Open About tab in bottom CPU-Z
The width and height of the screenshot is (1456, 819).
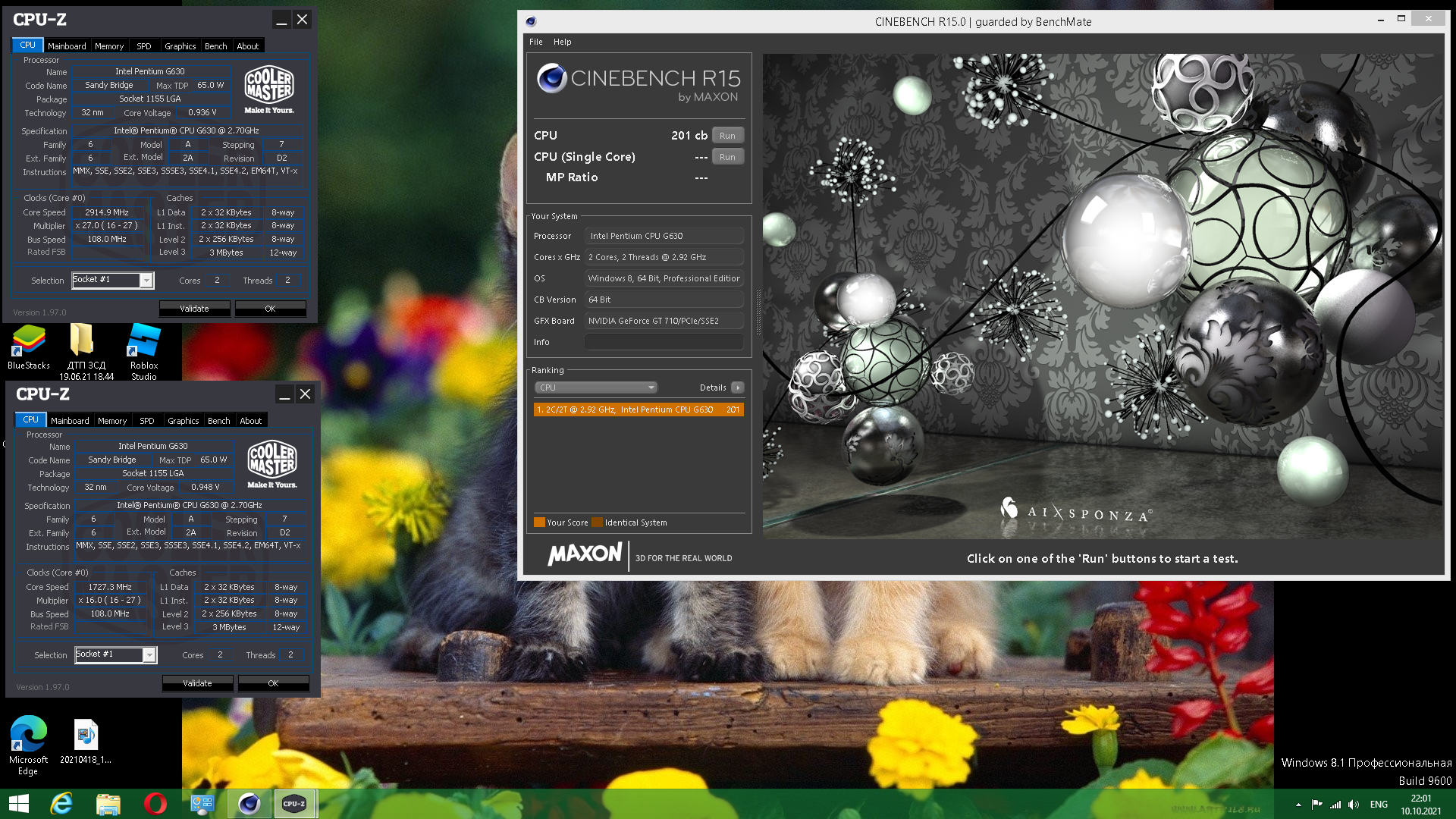point(251,421)
